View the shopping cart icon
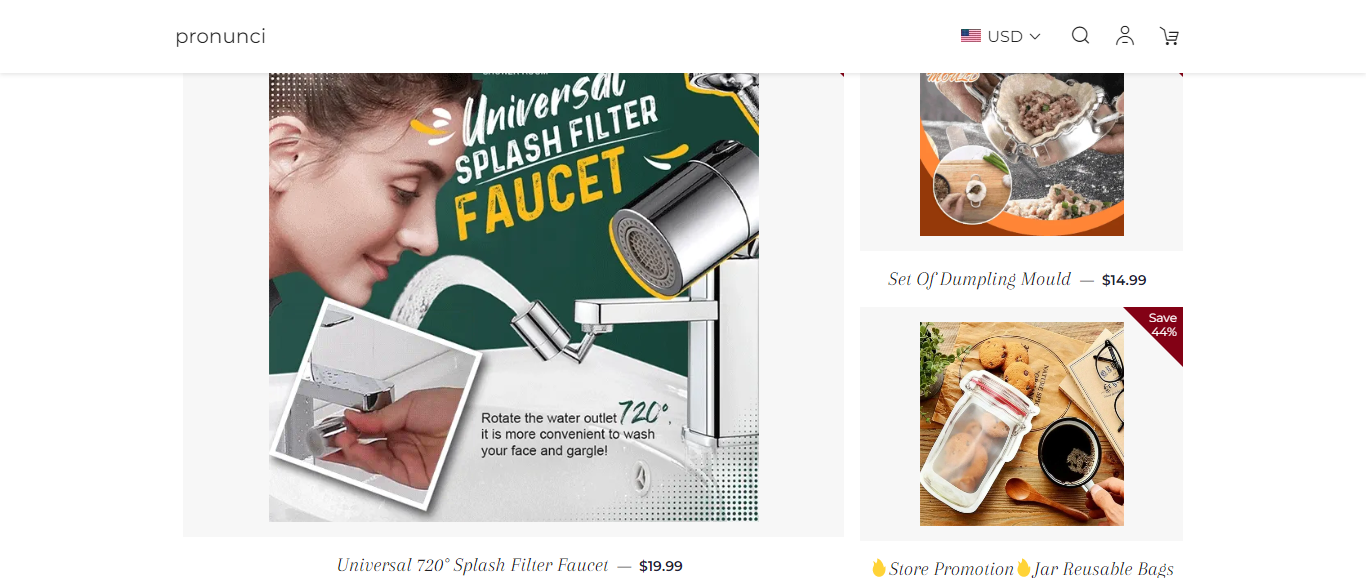The width and height of the screenshot is (1366, 578). pos(1169,36)
